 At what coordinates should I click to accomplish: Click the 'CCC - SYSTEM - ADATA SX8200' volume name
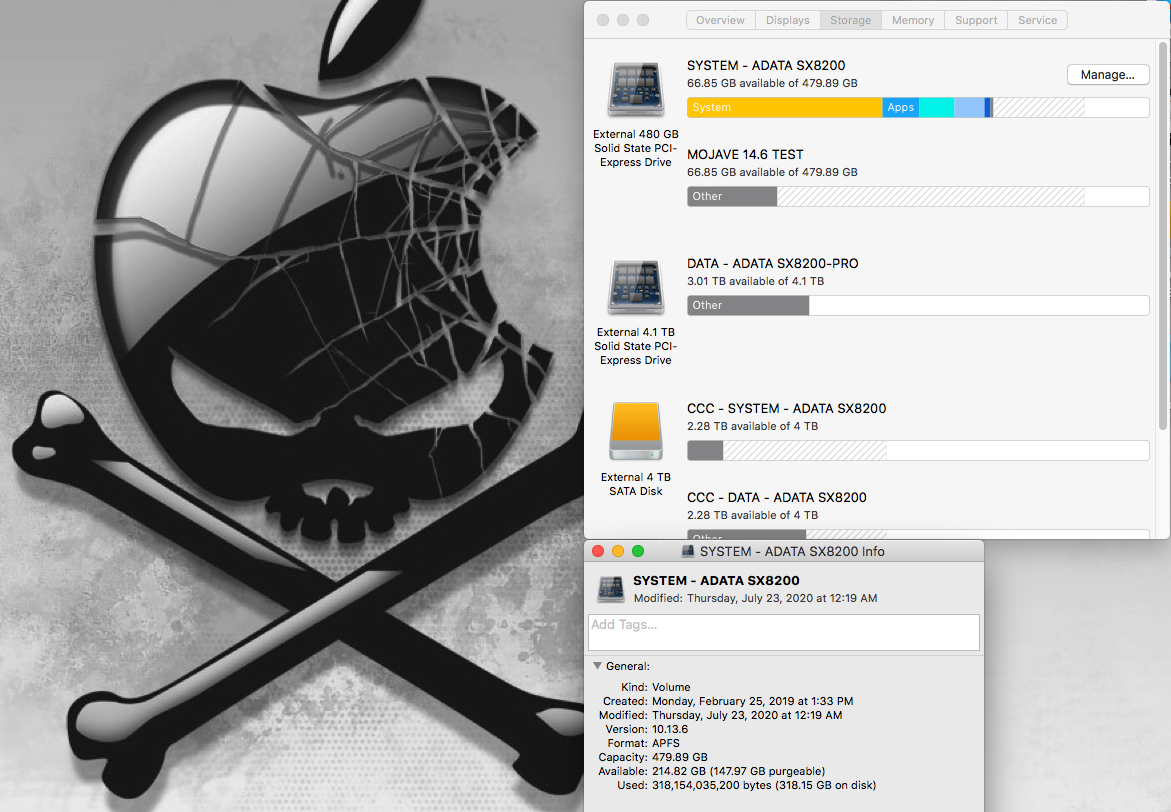786,409
